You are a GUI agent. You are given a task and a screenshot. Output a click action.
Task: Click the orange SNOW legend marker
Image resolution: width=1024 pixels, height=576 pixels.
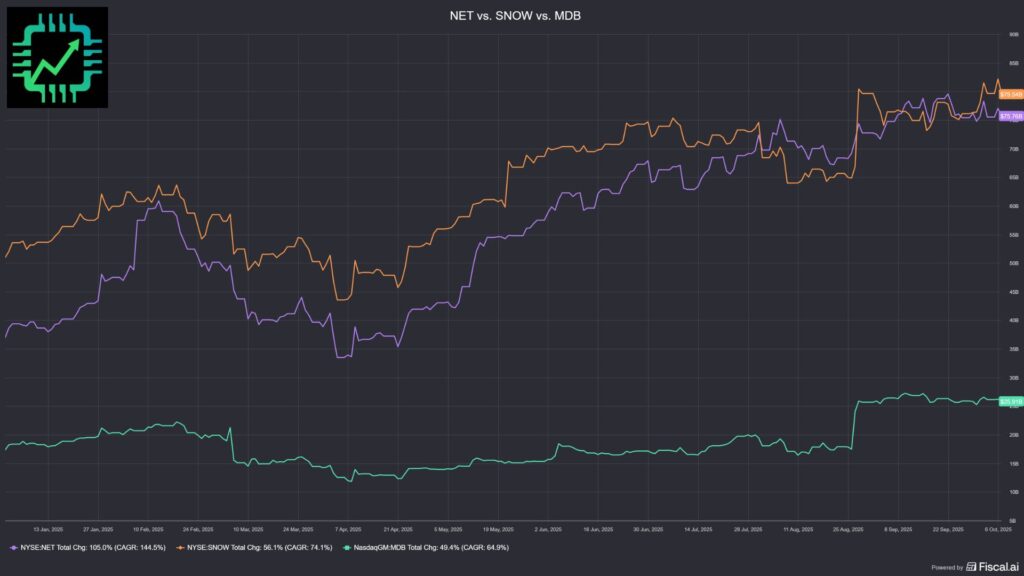(178, 548)
